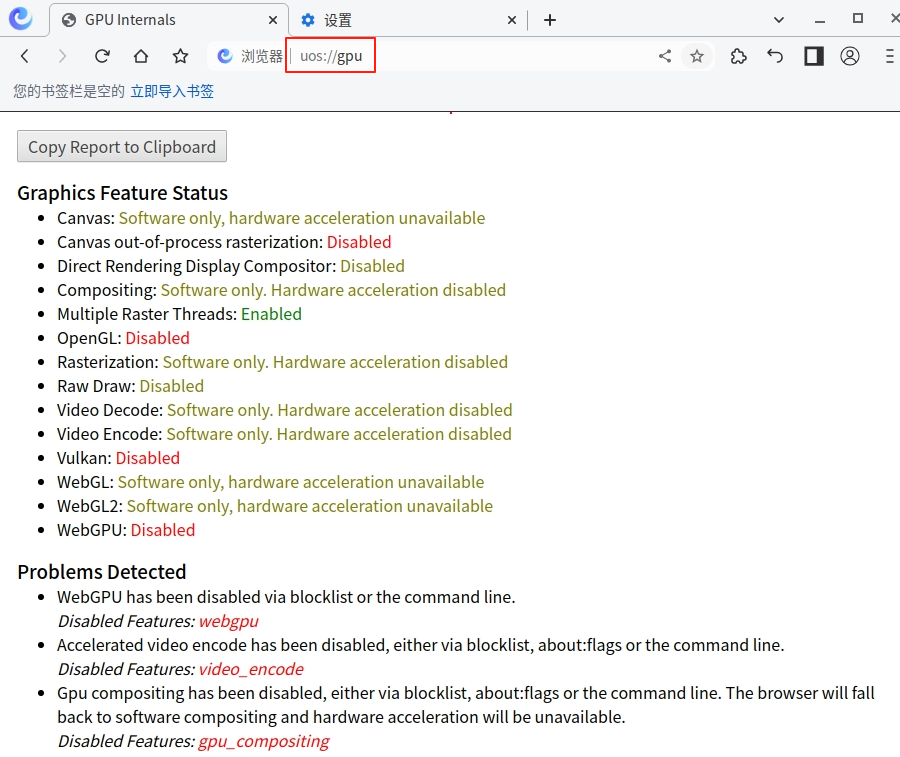Click the 浏览器 logo inside the address bar
The width and height of the screenshot is (900, 757).
pos(228,56)
